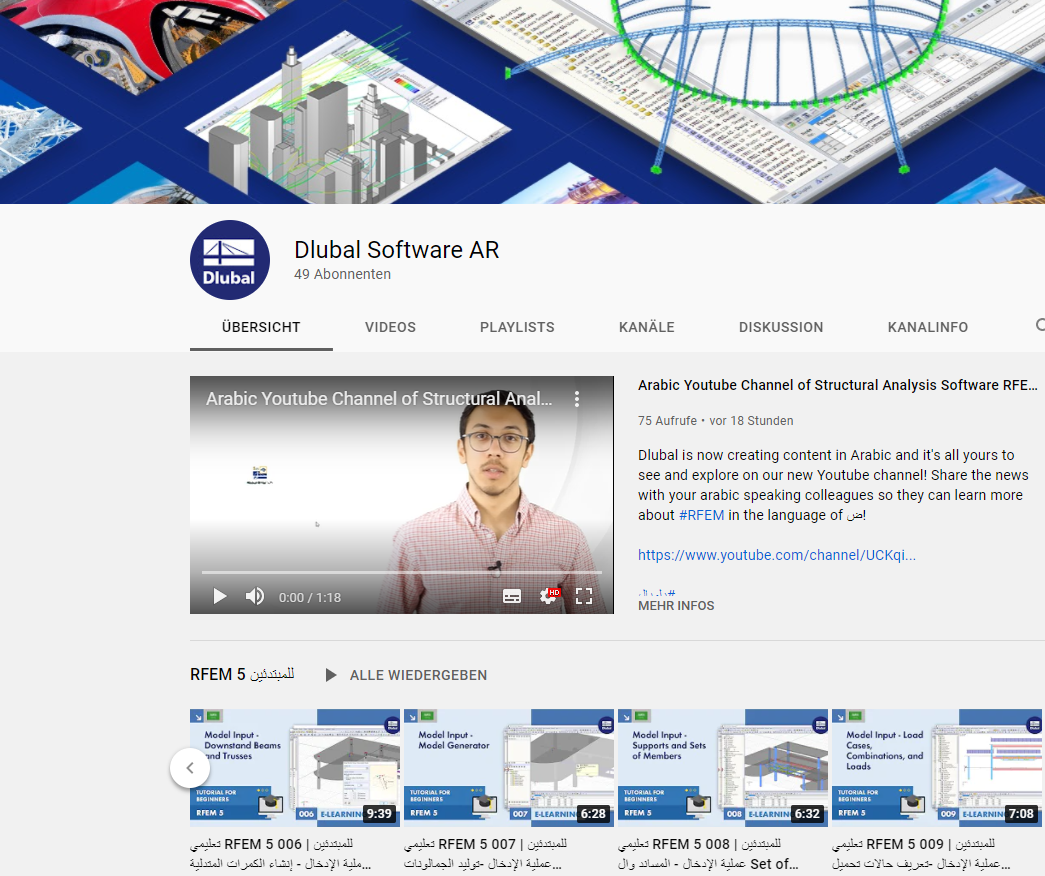Expand the description via MEHR INFOS
Image resolution: width=1045 pixels, height=876 pixels.
click(675, 605)
